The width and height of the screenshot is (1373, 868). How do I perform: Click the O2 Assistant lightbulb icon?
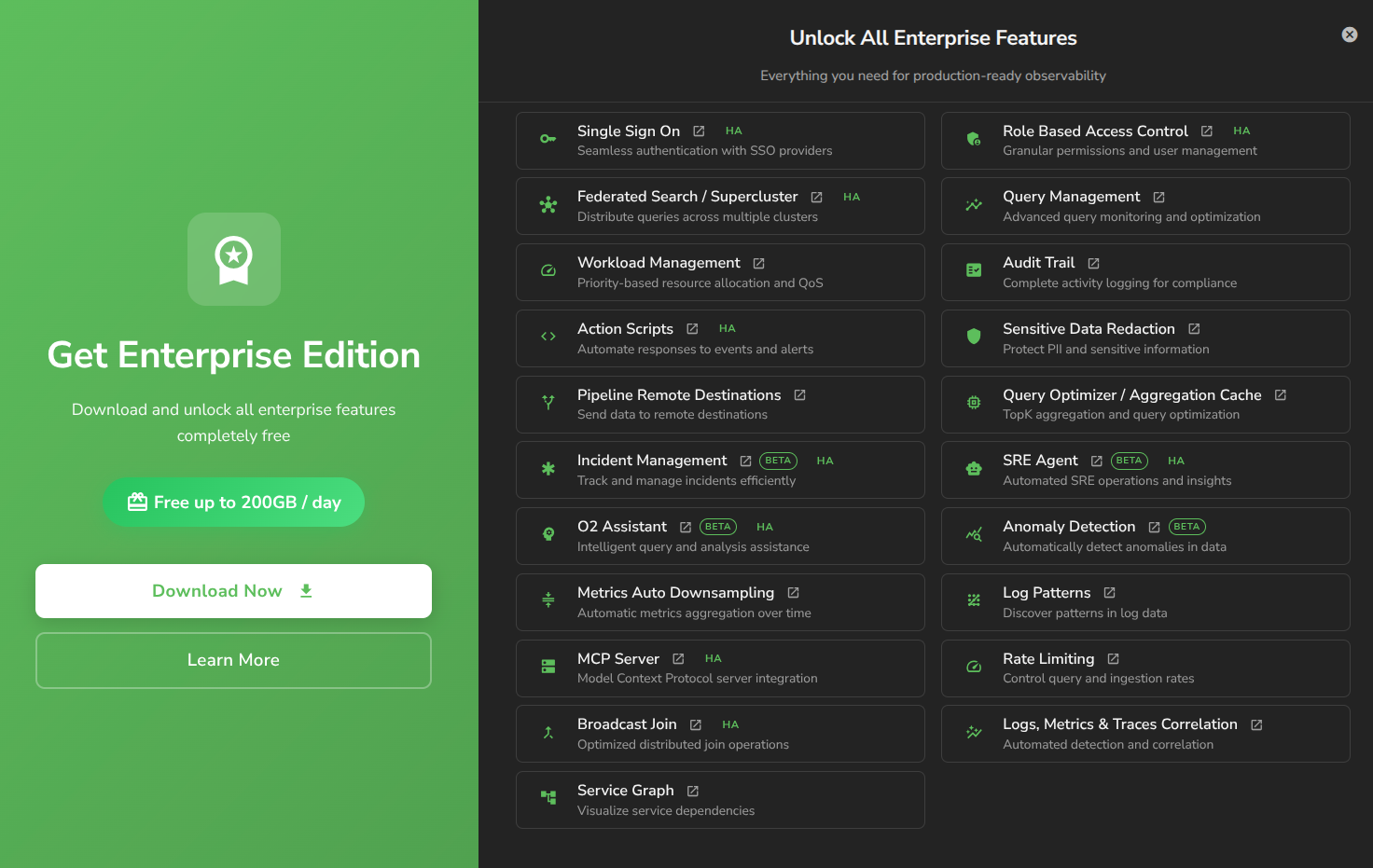pos(548,534)
